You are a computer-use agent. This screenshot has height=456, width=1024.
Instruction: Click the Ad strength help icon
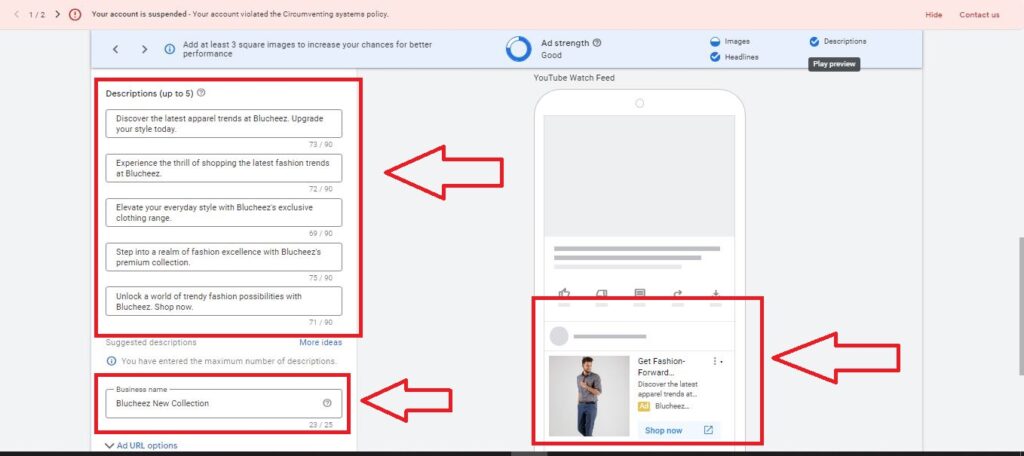(x=597, y=43)
